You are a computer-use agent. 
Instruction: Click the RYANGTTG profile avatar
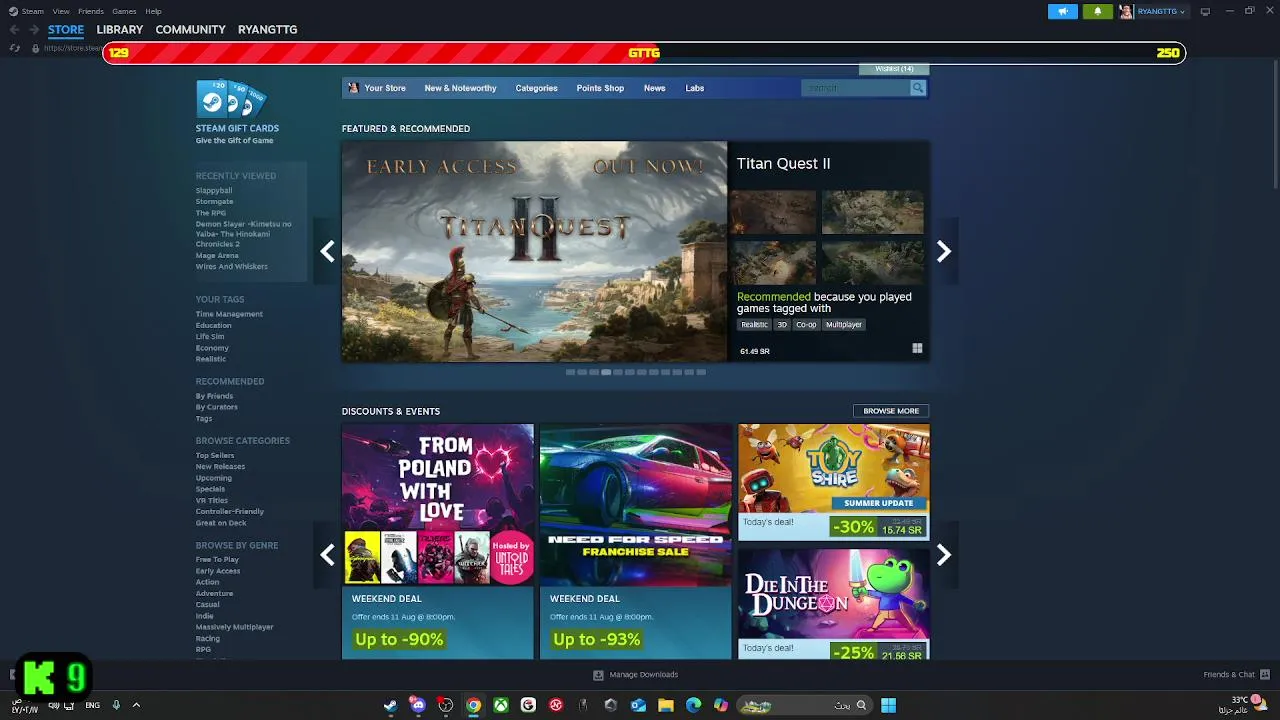(1126, 11)
